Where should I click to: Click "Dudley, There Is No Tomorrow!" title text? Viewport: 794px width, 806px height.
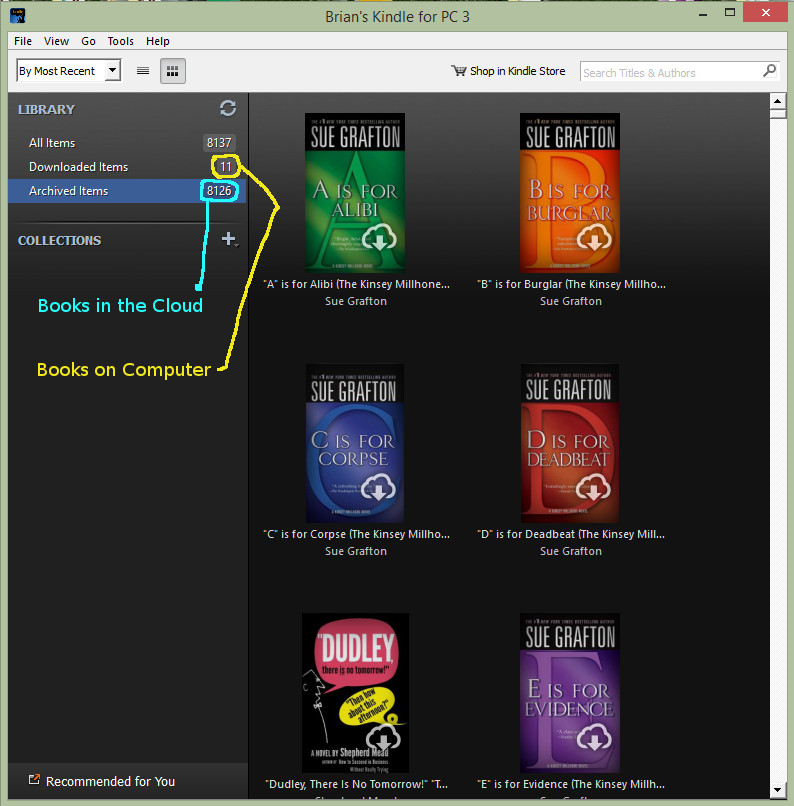click(x=357, y=784)
